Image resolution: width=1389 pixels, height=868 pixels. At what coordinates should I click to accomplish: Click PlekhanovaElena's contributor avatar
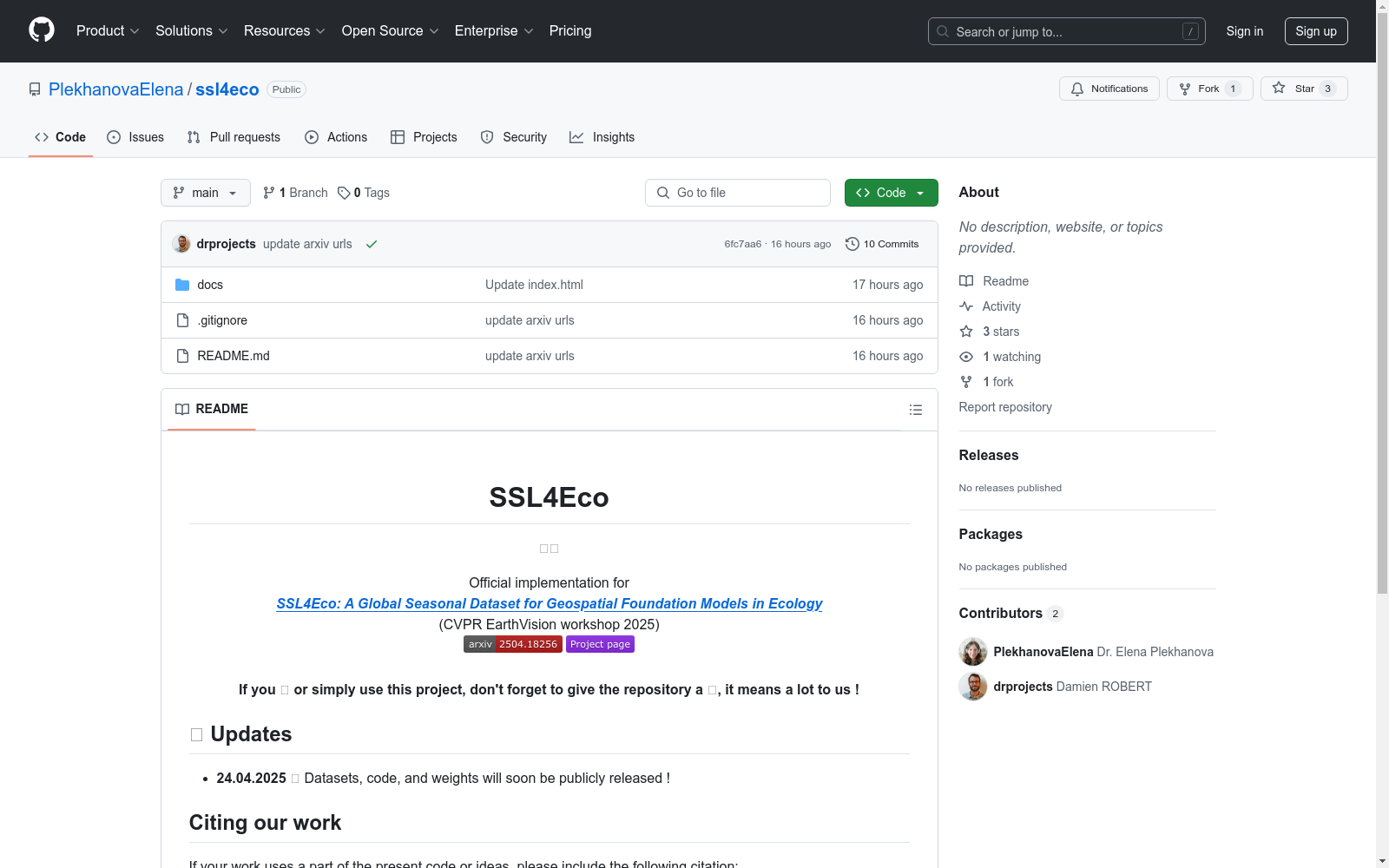click(973, 652)
